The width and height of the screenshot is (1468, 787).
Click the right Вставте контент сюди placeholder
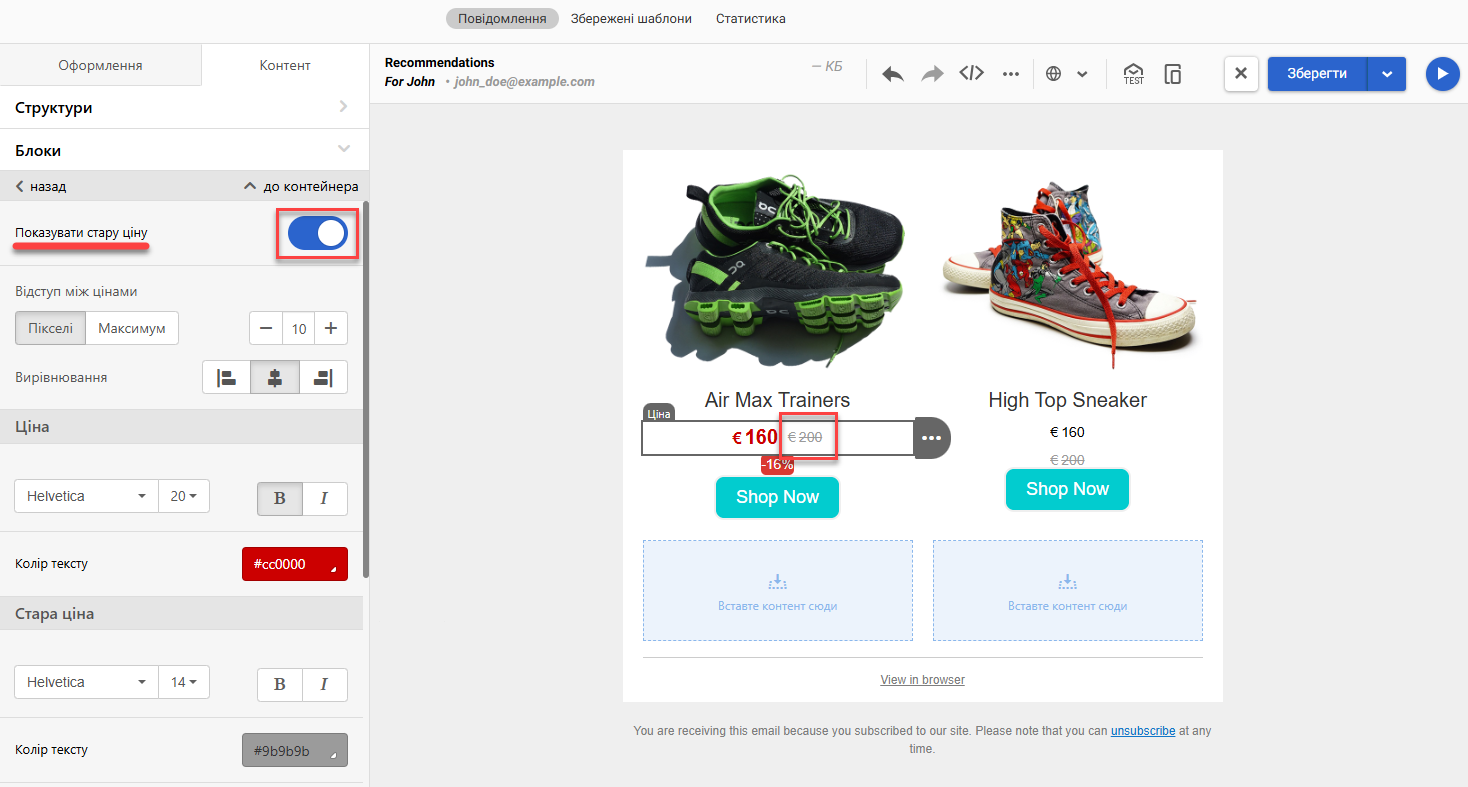[x=1068, y=590]
